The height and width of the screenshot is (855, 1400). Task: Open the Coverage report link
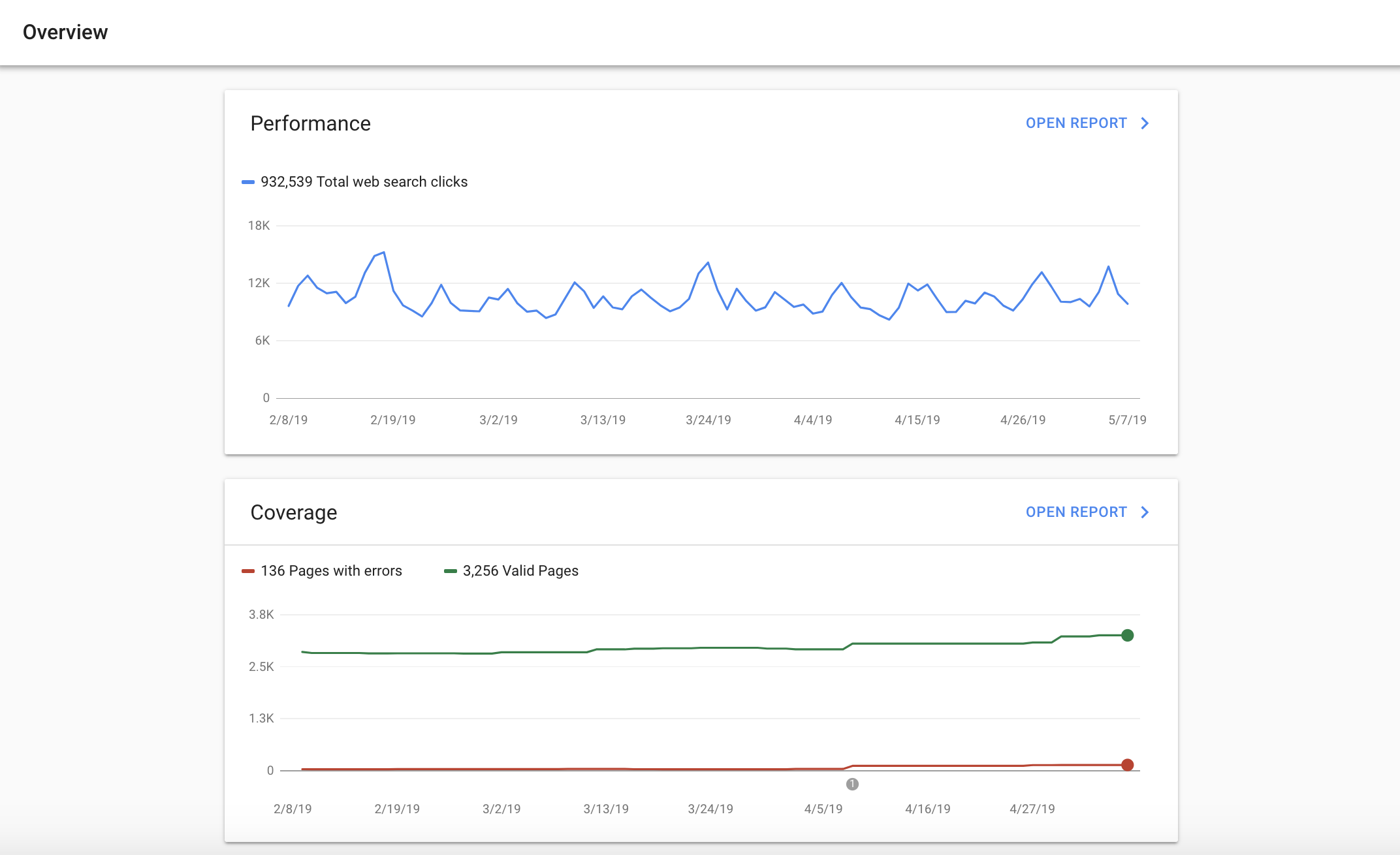pos(1075,512)
